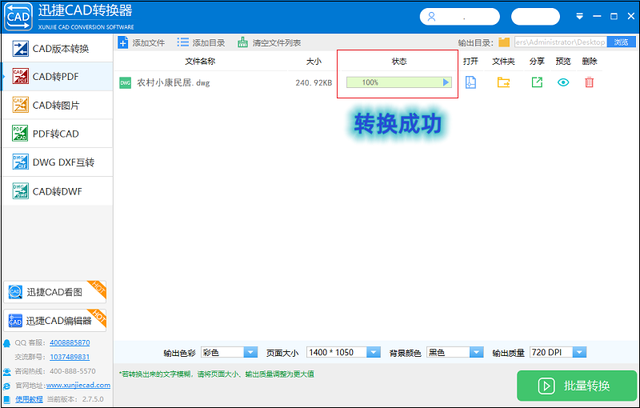
Task: Open the www.xunjiecad.com website link
Action: [78, 385]
